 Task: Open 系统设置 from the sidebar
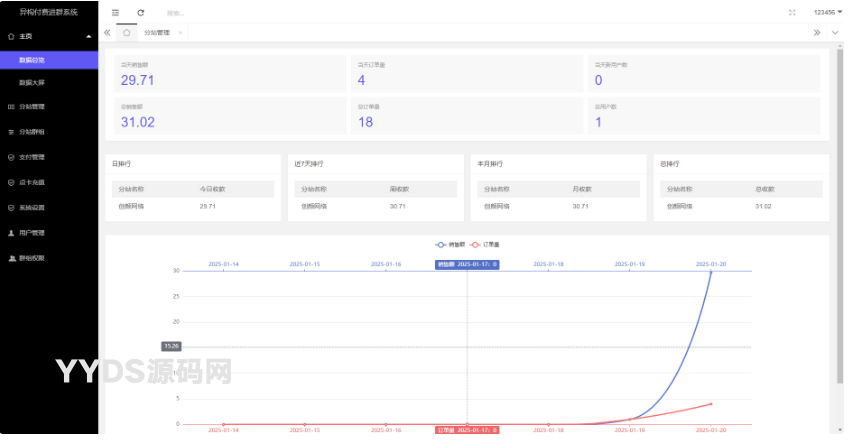coord(32,208)
